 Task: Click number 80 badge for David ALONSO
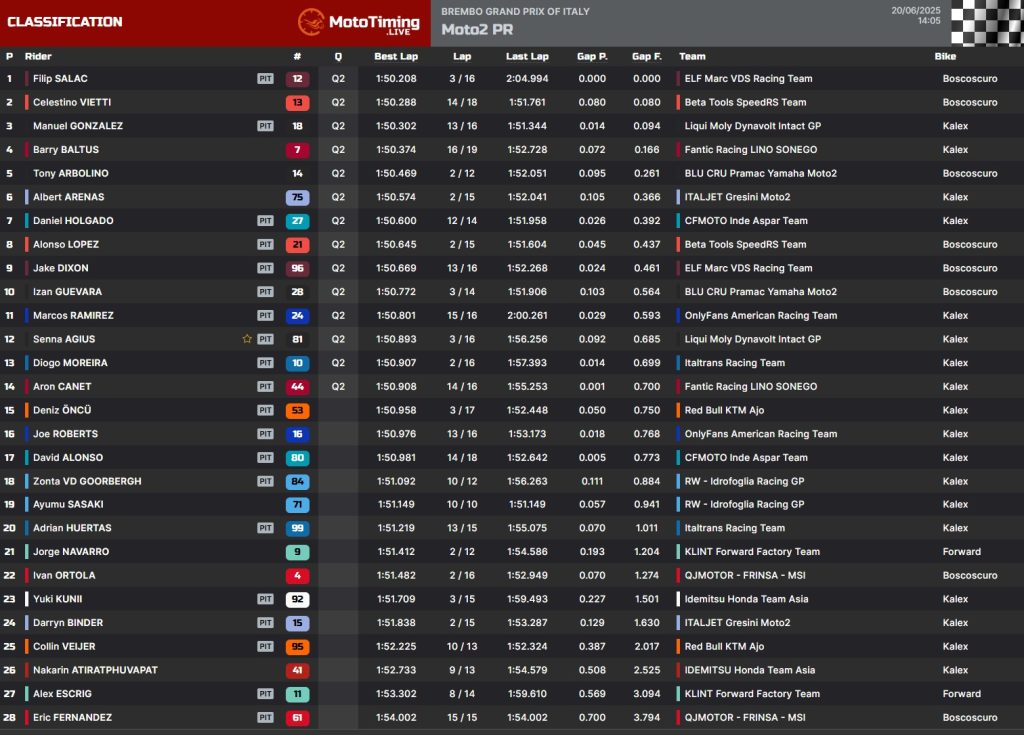tap(297, 457)
